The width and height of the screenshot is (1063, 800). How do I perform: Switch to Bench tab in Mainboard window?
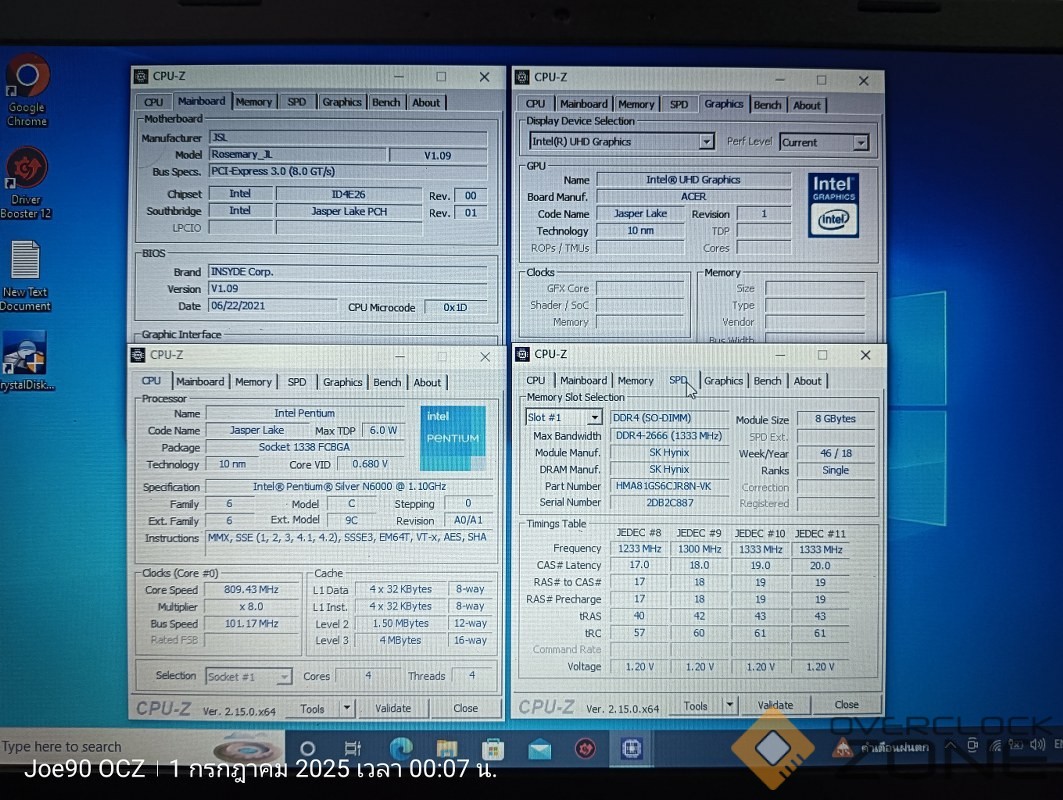[x=386, y=102]
